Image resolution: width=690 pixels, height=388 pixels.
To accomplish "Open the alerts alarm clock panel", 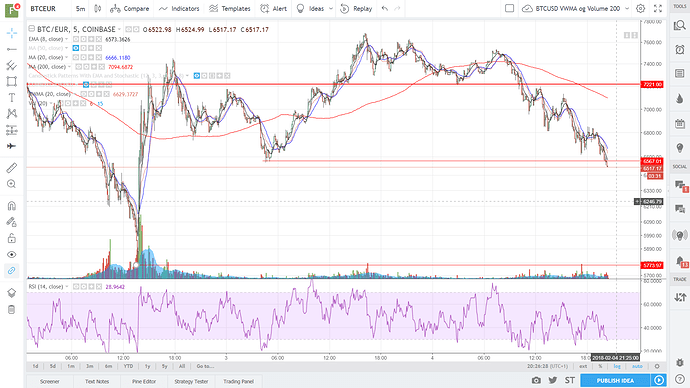I will 679,49.
